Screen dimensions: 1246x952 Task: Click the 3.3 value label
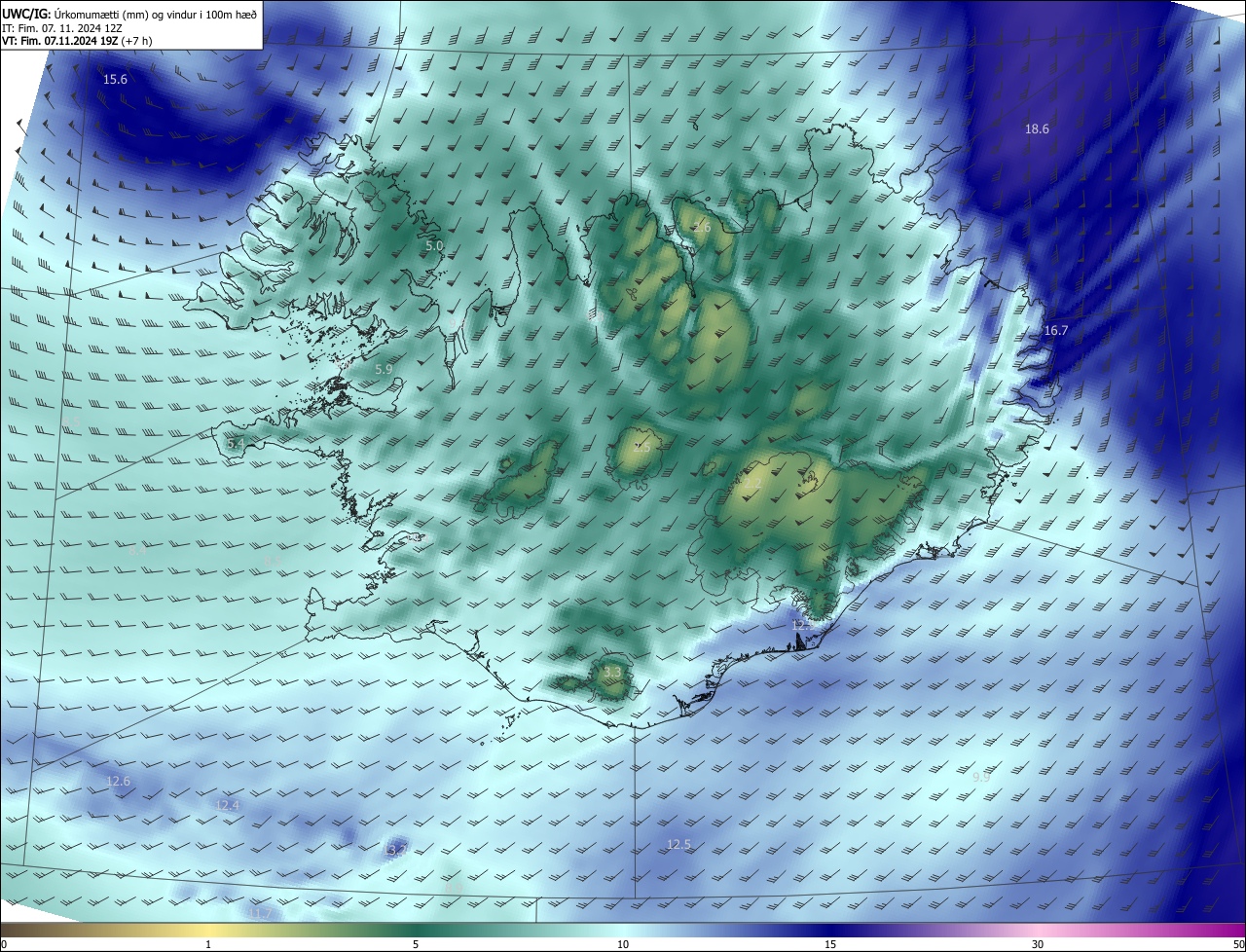tap(611, 673)
